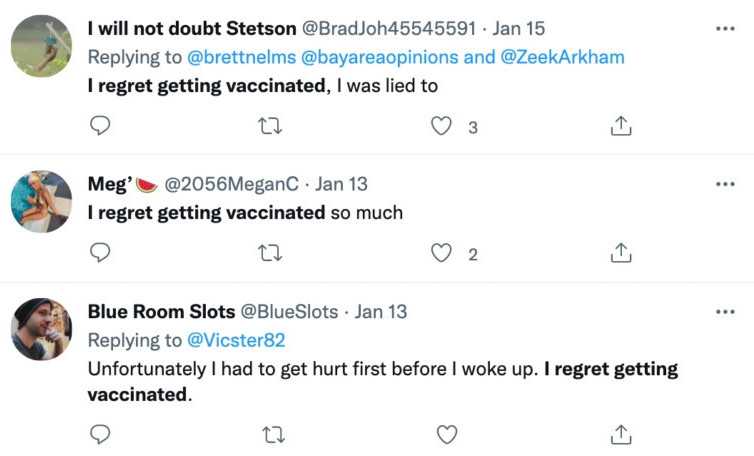
Task: Like Blue Room Slots' tweet
Action: pyautogui.click(x=447, y=434)
